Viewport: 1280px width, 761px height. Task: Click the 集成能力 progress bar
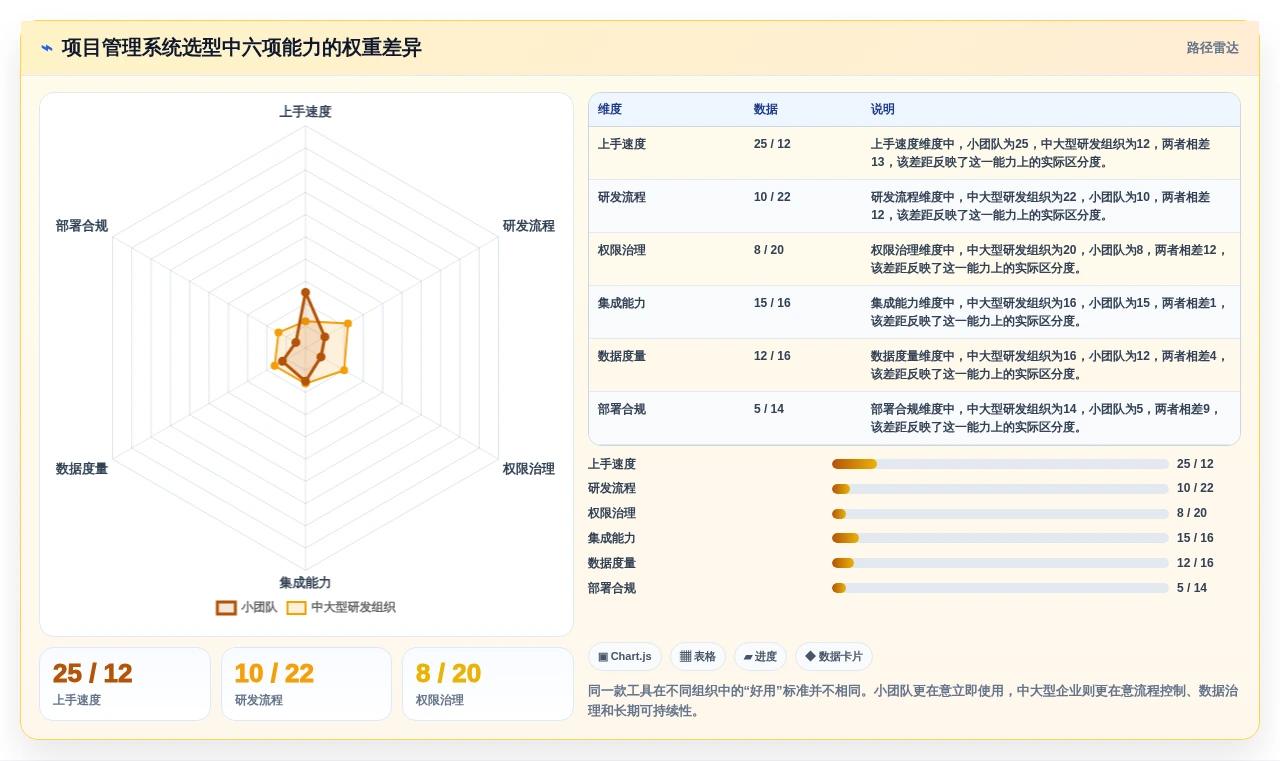[x=1000, y=538]
